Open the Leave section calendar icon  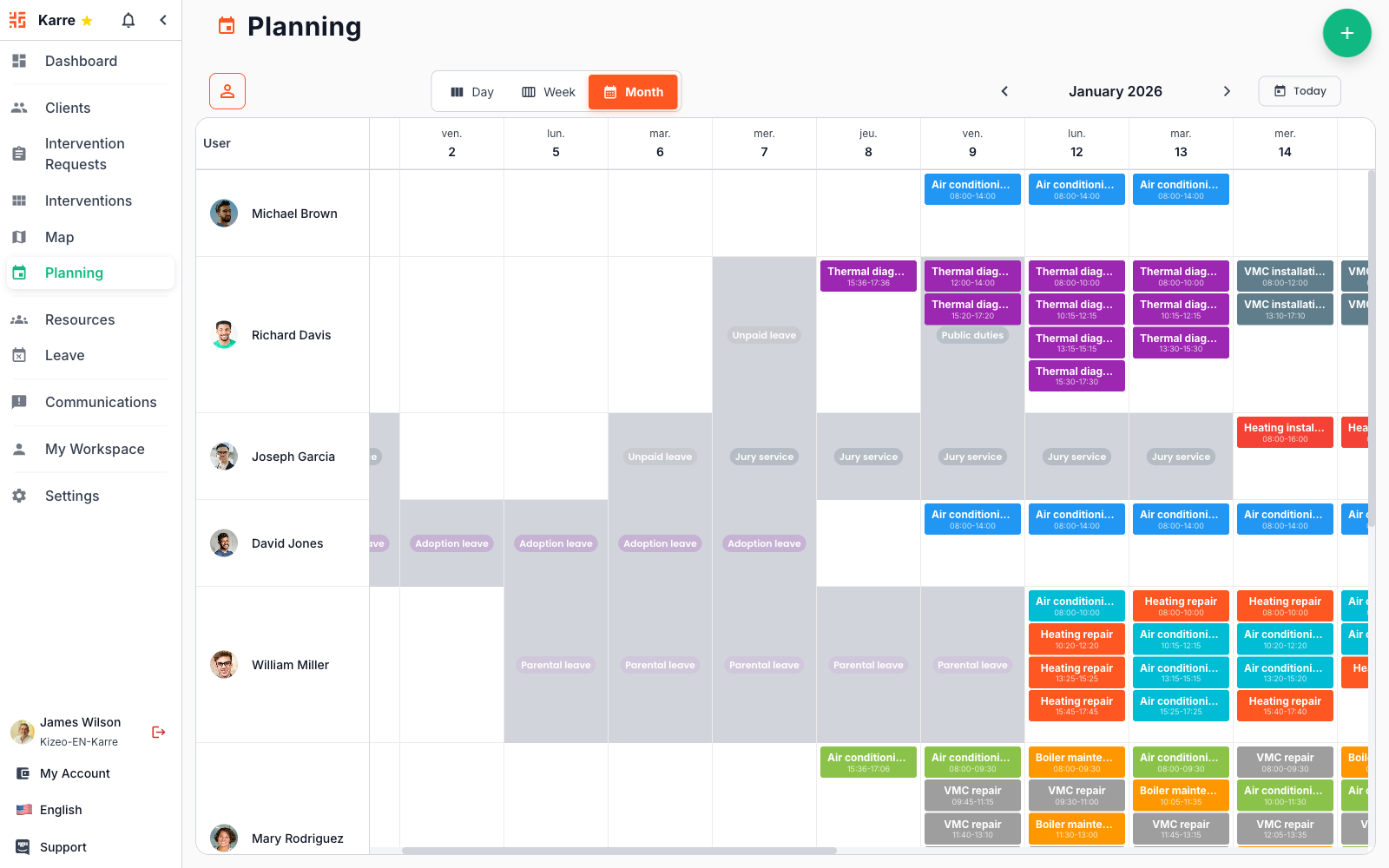click(19, 355)
